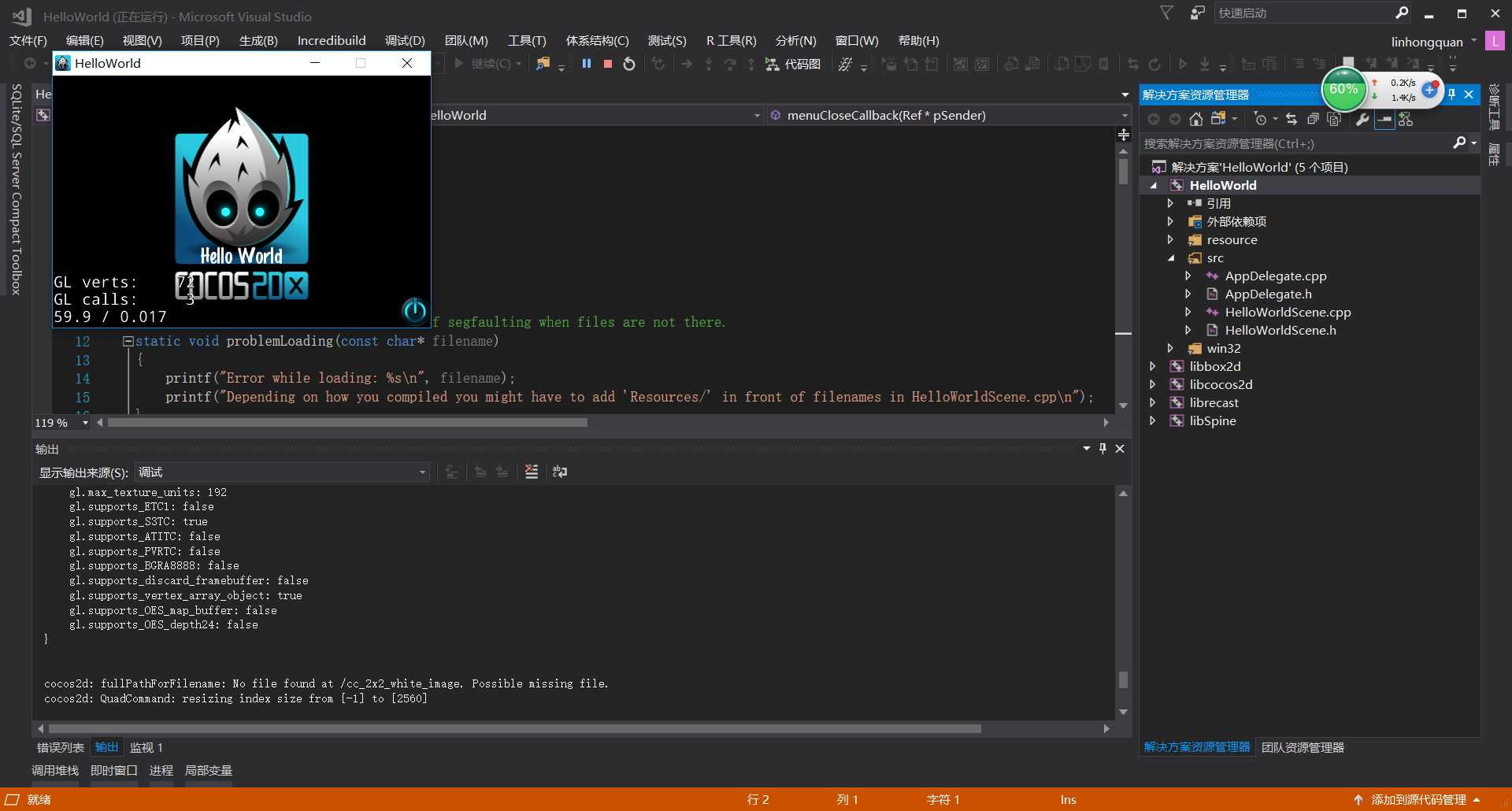1512x811 pixels.
Task: Pause debugging with the Break All icon
Action: [x=587, y=64]
